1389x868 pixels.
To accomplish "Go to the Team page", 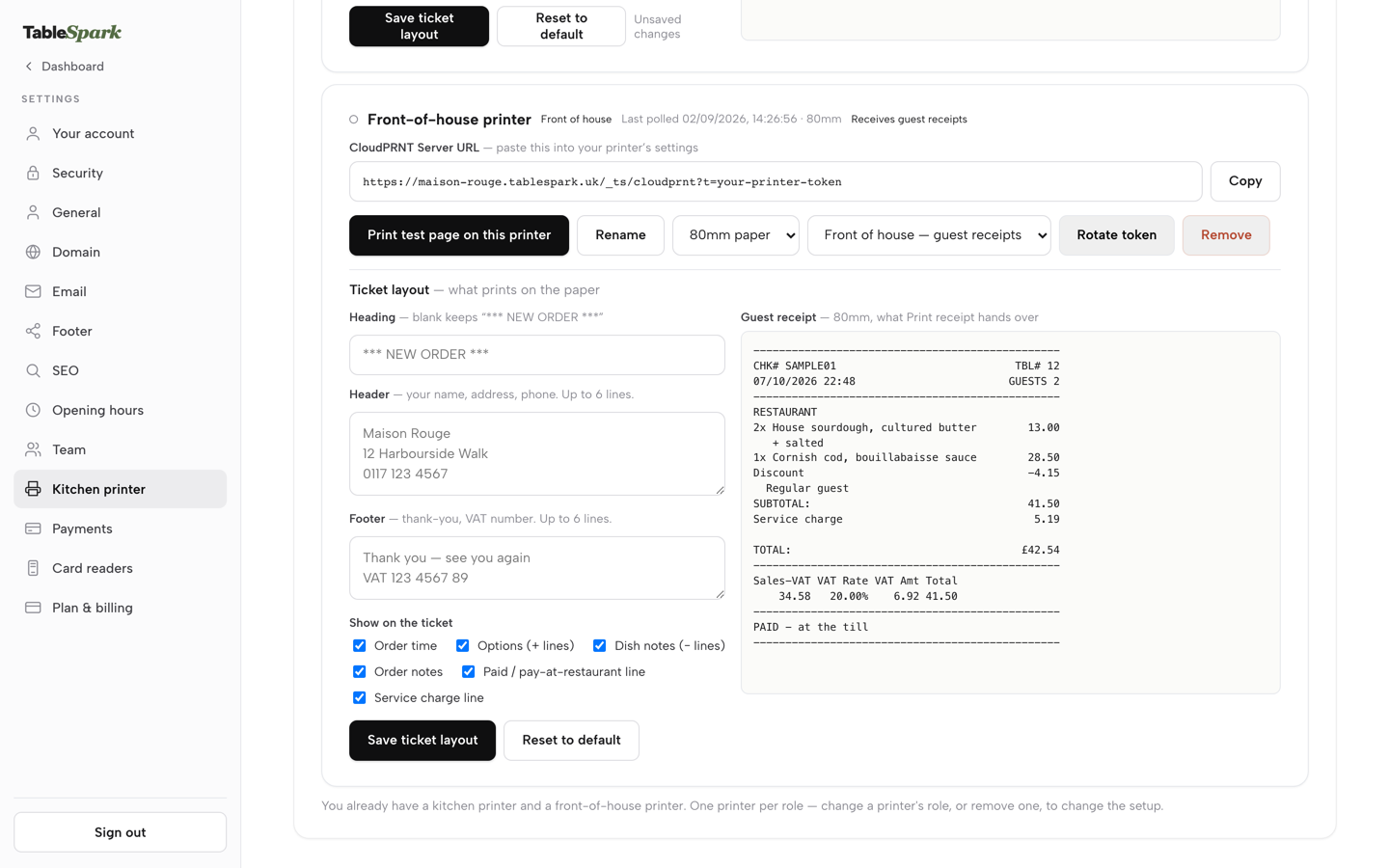I will click(120, 450).
